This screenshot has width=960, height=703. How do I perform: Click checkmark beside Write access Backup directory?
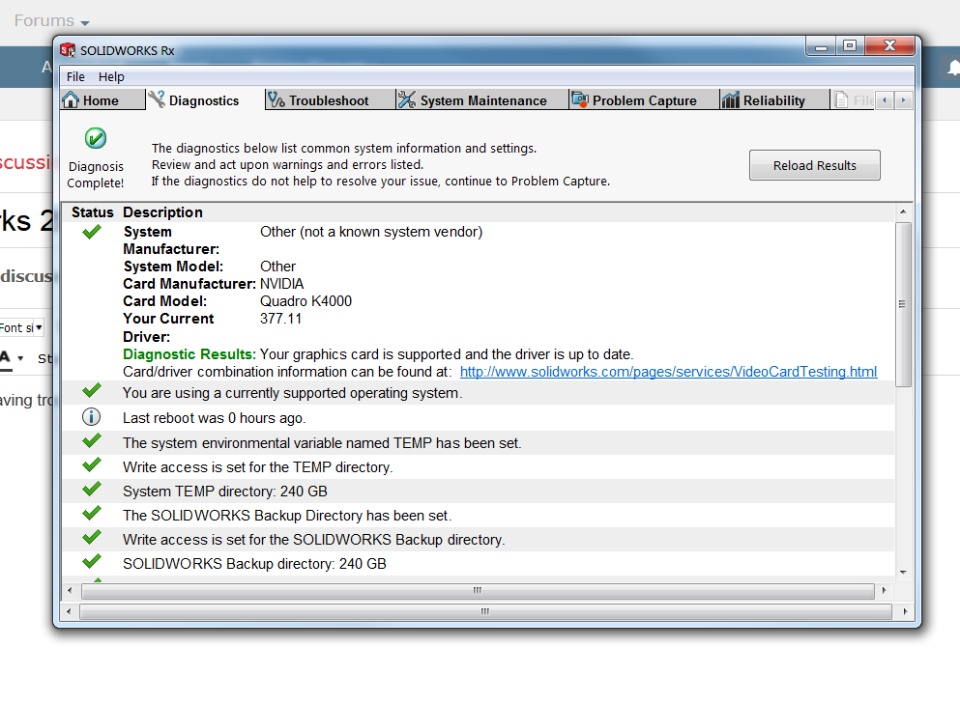(92, 538)
